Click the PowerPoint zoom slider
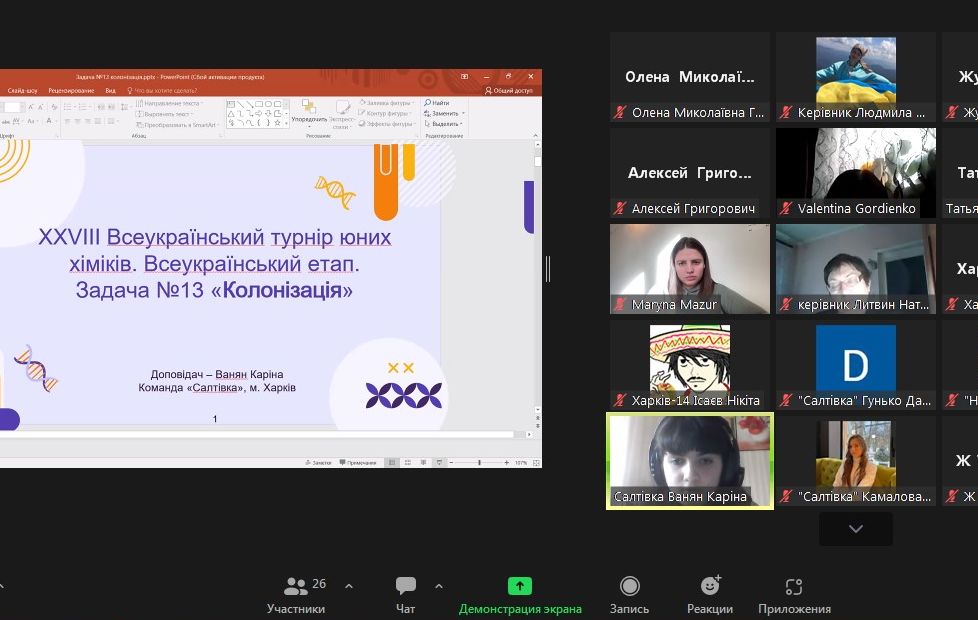Screen dimensions: 978x620 479,463
